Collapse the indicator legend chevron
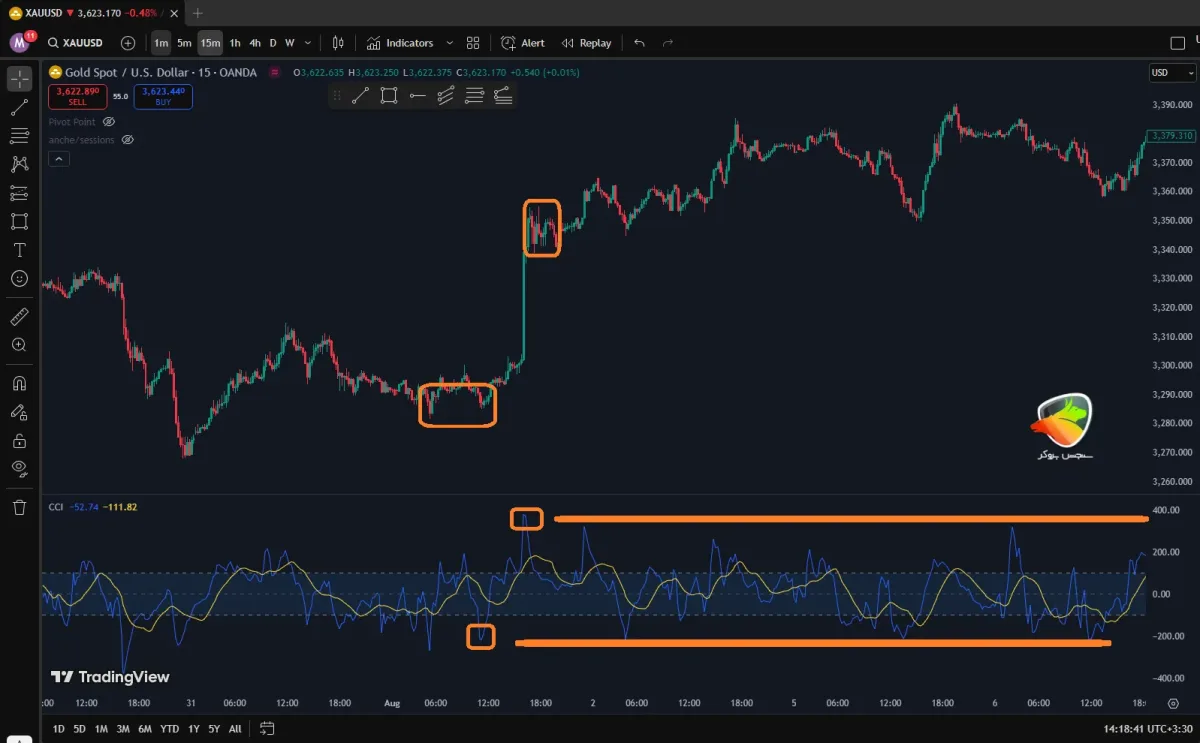Screen dimensions: 1200x743 pos(58,159)
